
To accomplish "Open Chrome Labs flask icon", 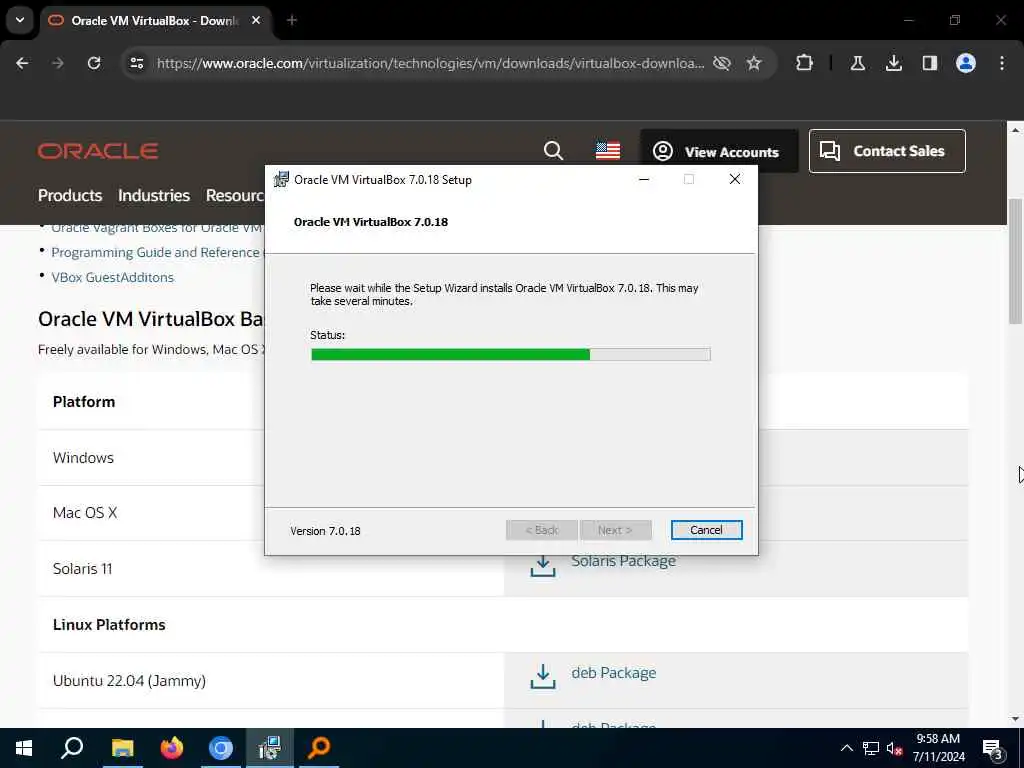I will pyautogui.click(x=857, y=63).
